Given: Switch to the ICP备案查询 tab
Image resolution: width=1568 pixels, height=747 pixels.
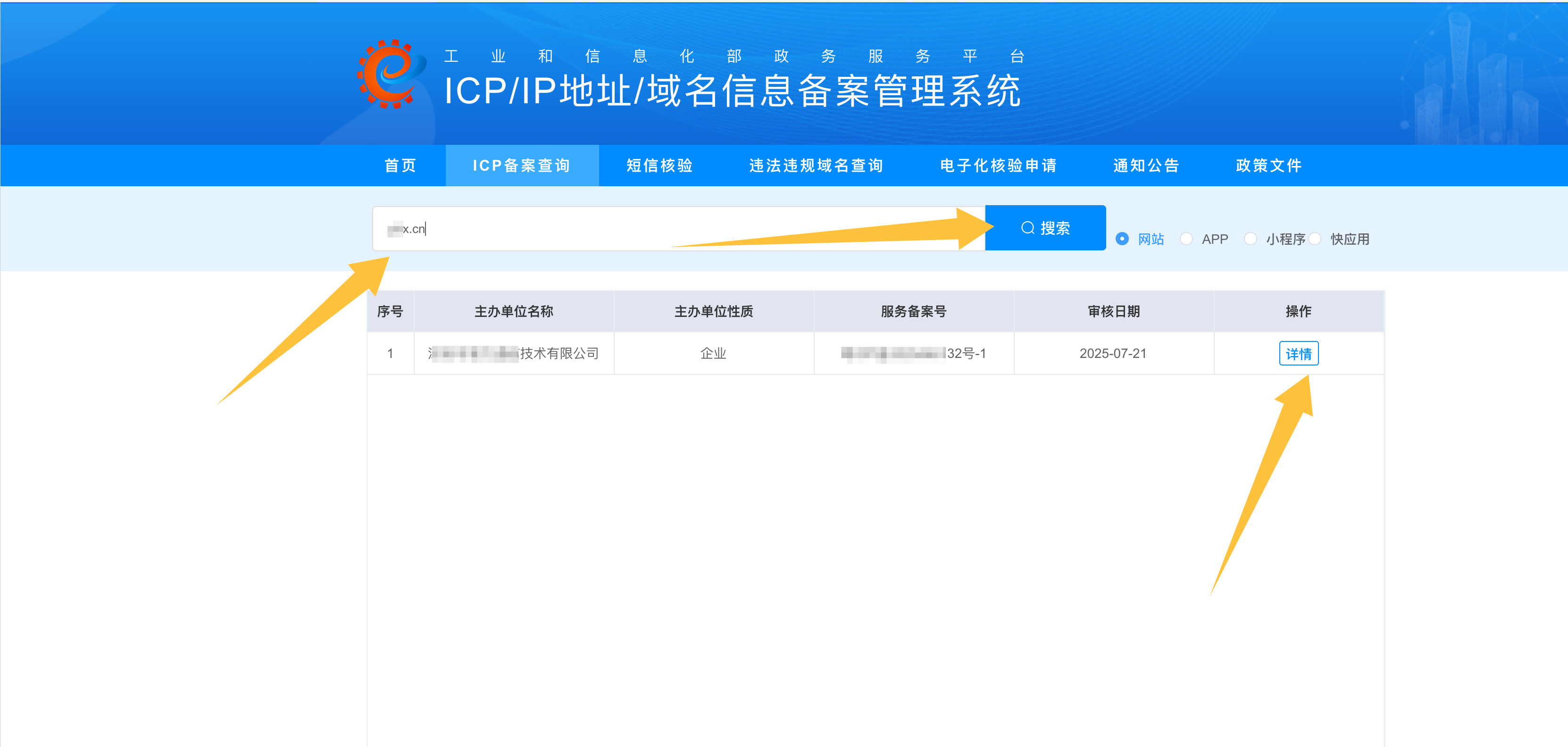Looking at the screenshot, I should [522, 165].
